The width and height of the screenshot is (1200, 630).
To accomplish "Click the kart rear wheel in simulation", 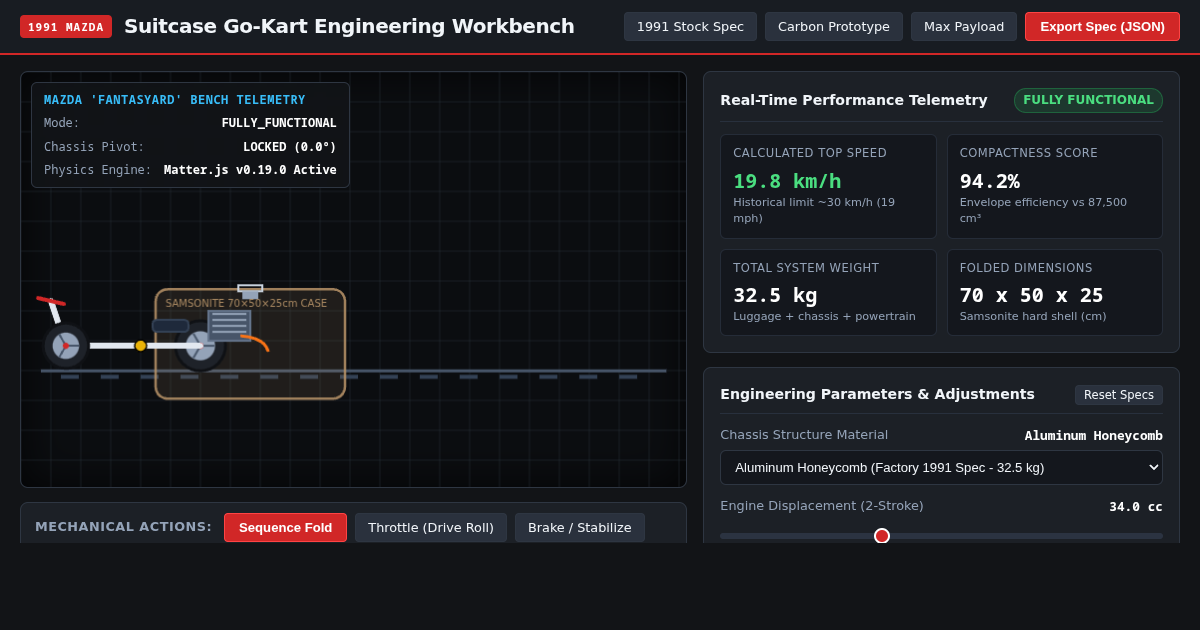I will pyautogui.click(x=200, y=346).
